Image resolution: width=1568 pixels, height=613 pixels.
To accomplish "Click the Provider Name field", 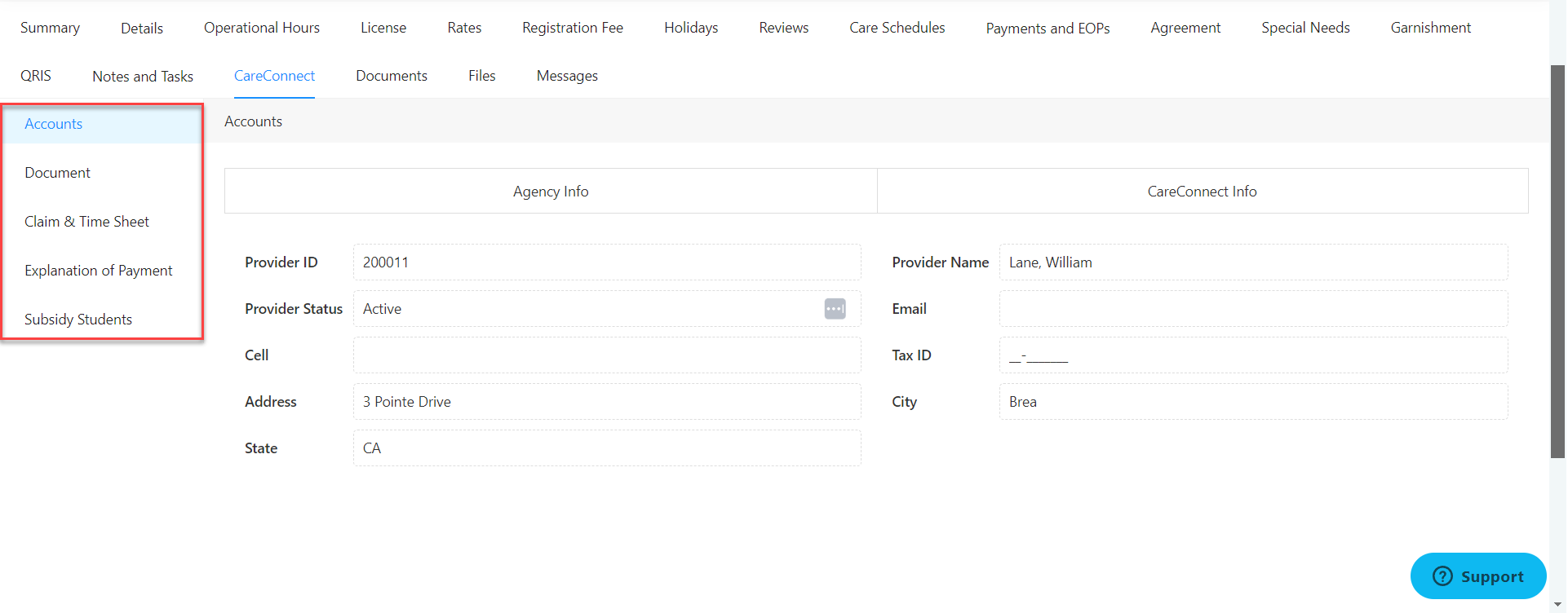I will coord(1254,262).
